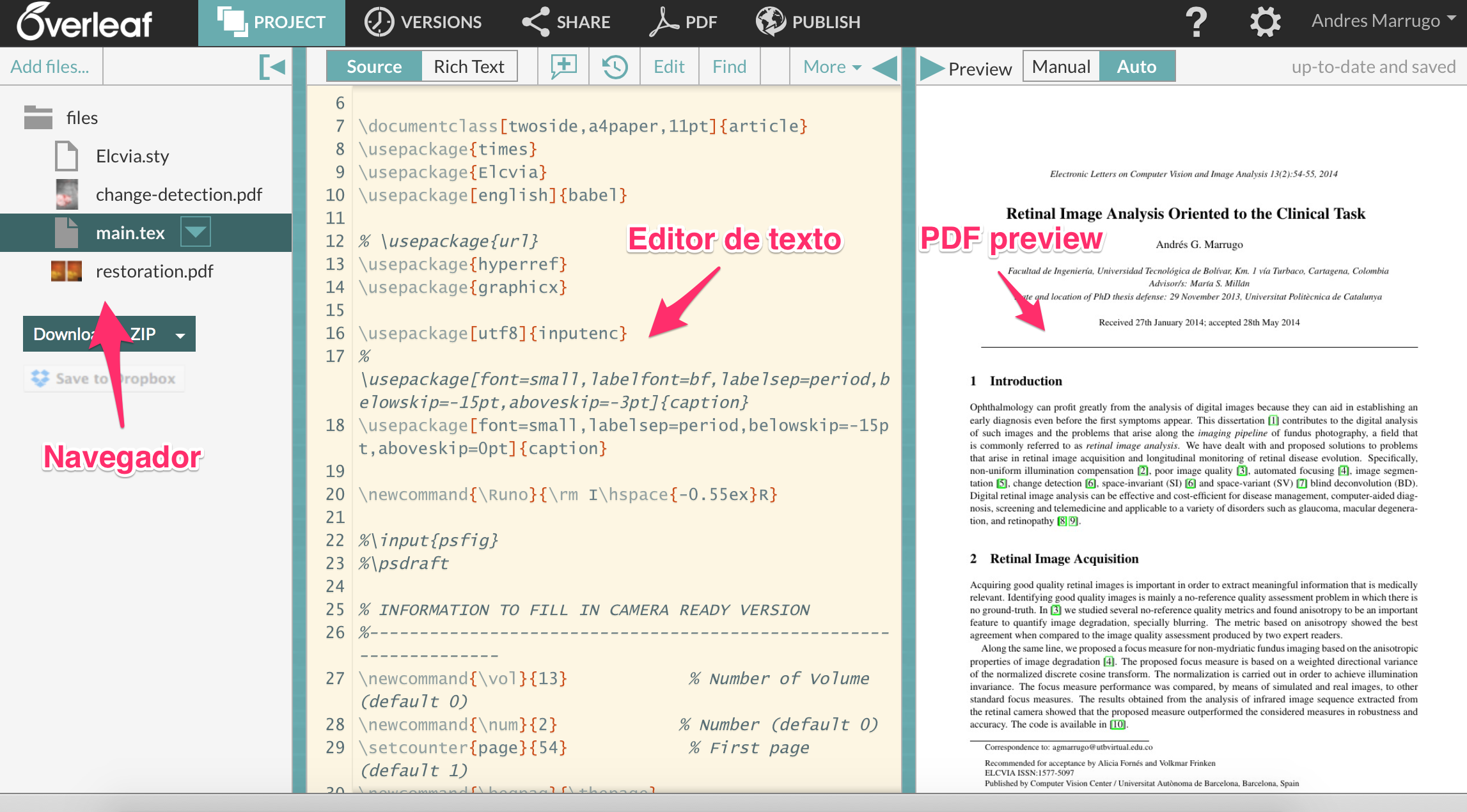Set preview mode to Auto
This screenshot has width=1467, height=812.
pos(1136,66)
